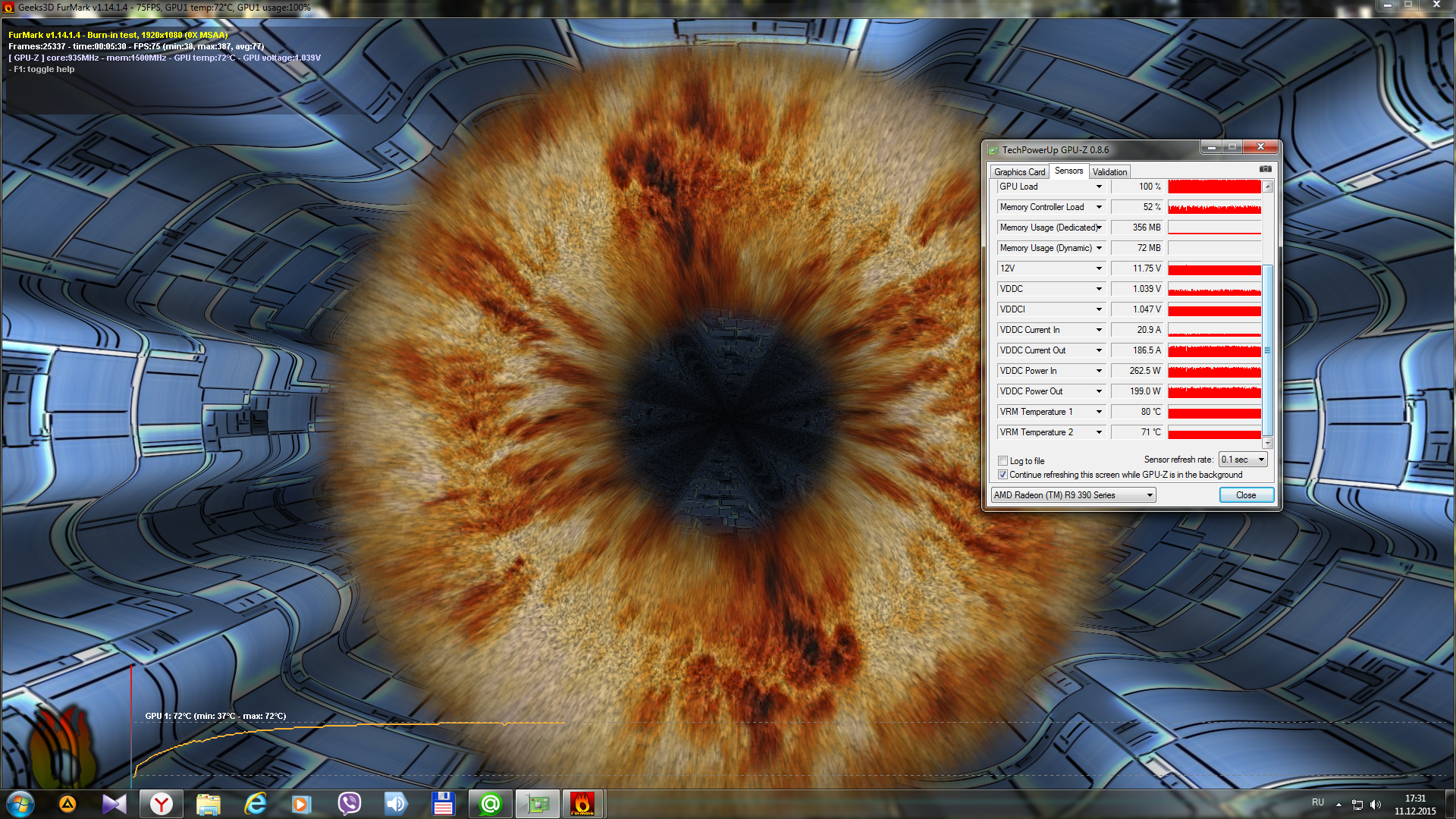Open Viber from the taskbar

click(349, 804)
